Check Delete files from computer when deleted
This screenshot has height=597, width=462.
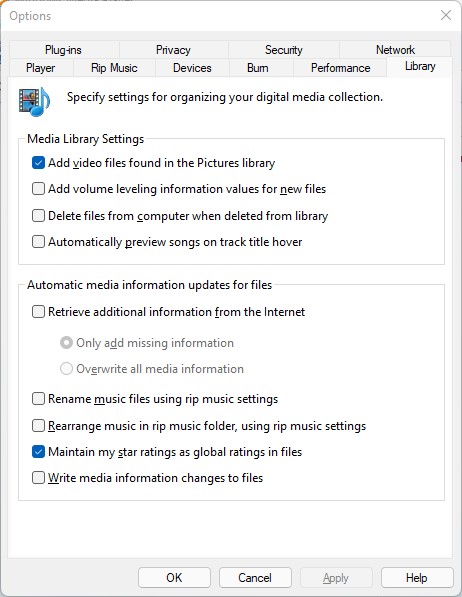coord(38,216)
